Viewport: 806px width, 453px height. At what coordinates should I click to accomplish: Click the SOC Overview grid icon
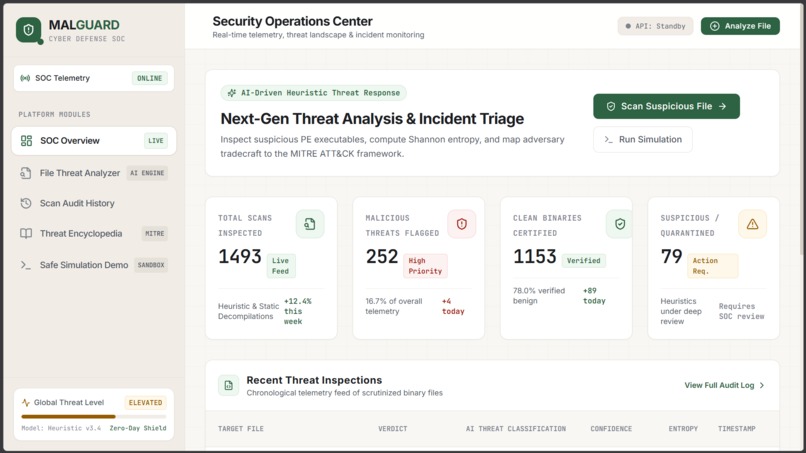(x=26, y=141)
